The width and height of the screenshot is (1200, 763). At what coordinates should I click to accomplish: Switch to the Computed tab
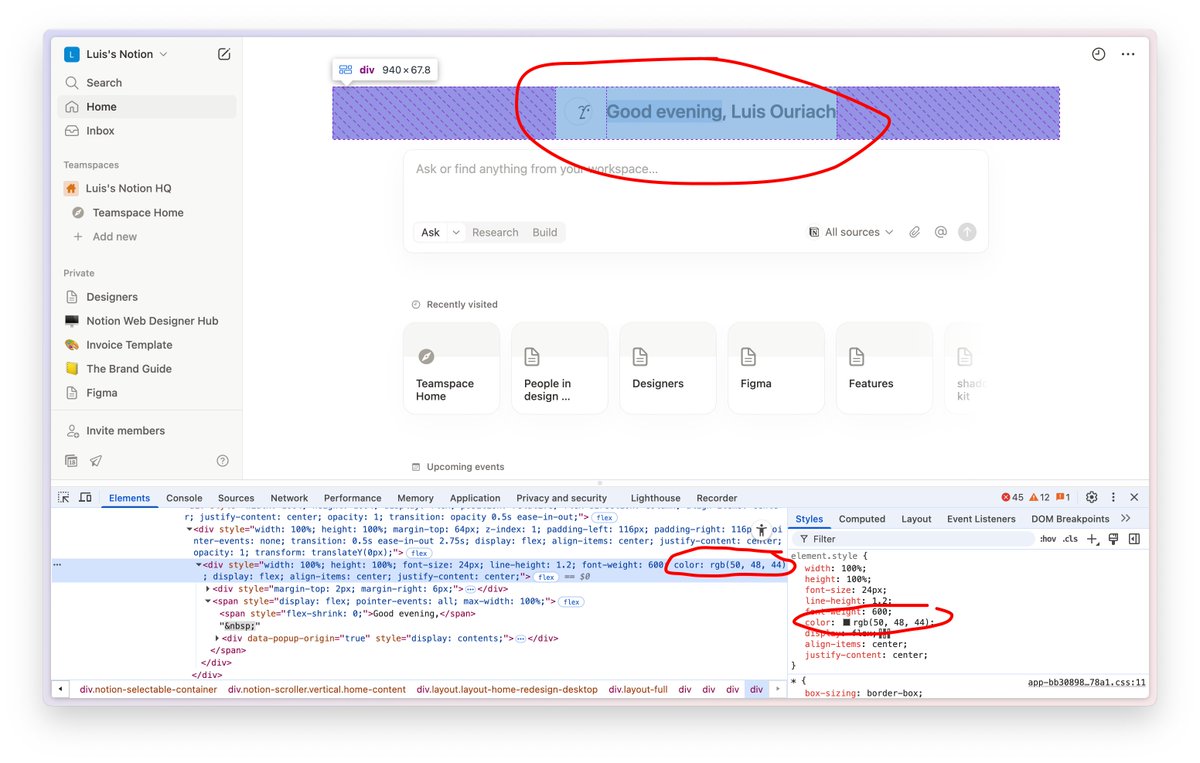click(862, 519)
